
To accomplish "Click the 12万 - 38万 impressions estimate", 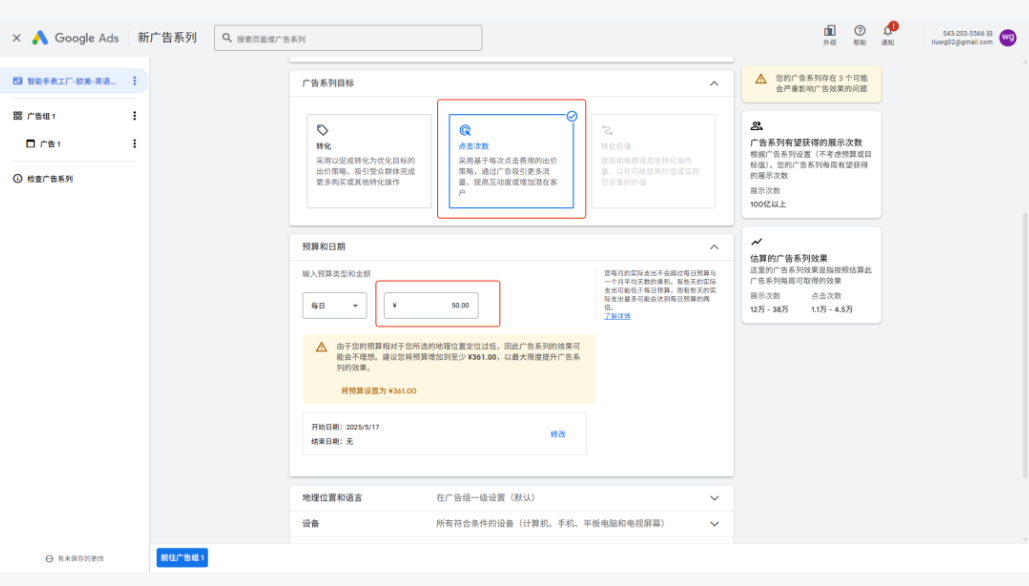I will point(769,309).
